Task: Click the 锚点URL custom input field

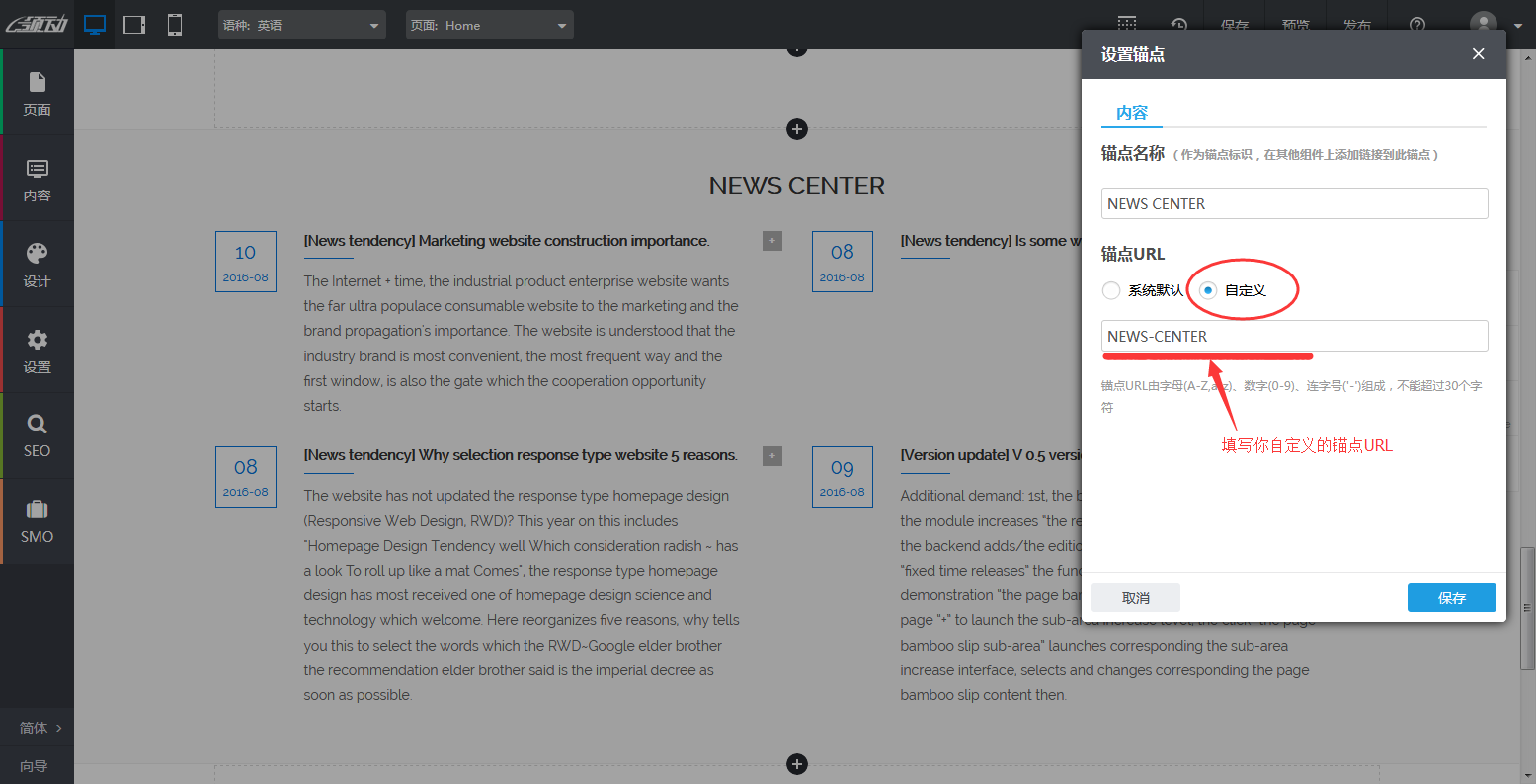Action: [1294, 336]
